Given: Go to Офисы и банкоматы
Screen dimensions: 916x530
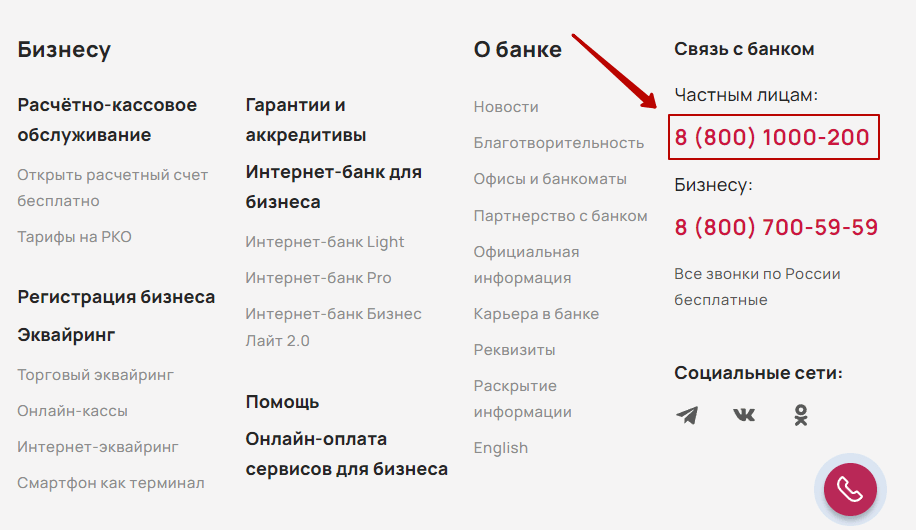Looking at the screenshot, I should pyautogui.click(x=550, y=179).
